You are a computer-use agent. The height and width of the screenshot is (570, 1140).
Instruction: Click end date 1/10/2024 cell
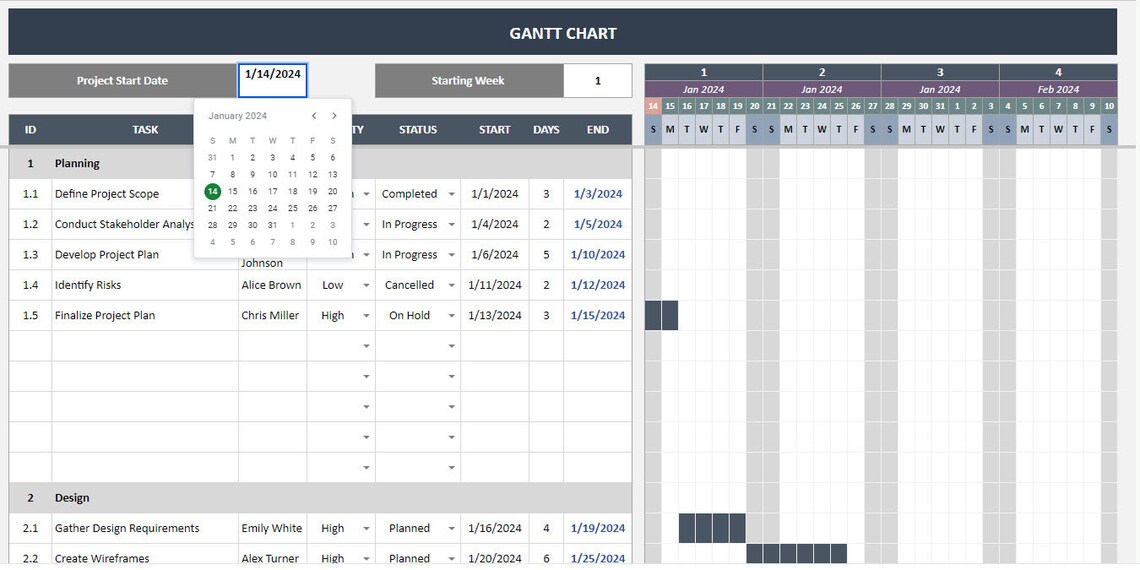coord(598,255)
